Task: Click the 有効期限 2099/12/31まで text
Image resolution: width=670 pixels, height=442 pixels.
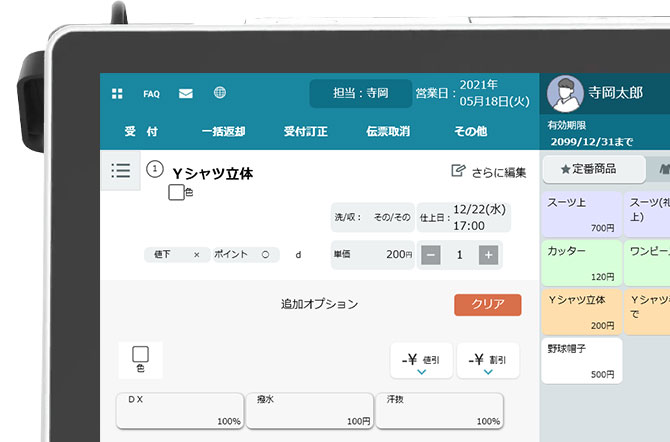Action: 591,133
